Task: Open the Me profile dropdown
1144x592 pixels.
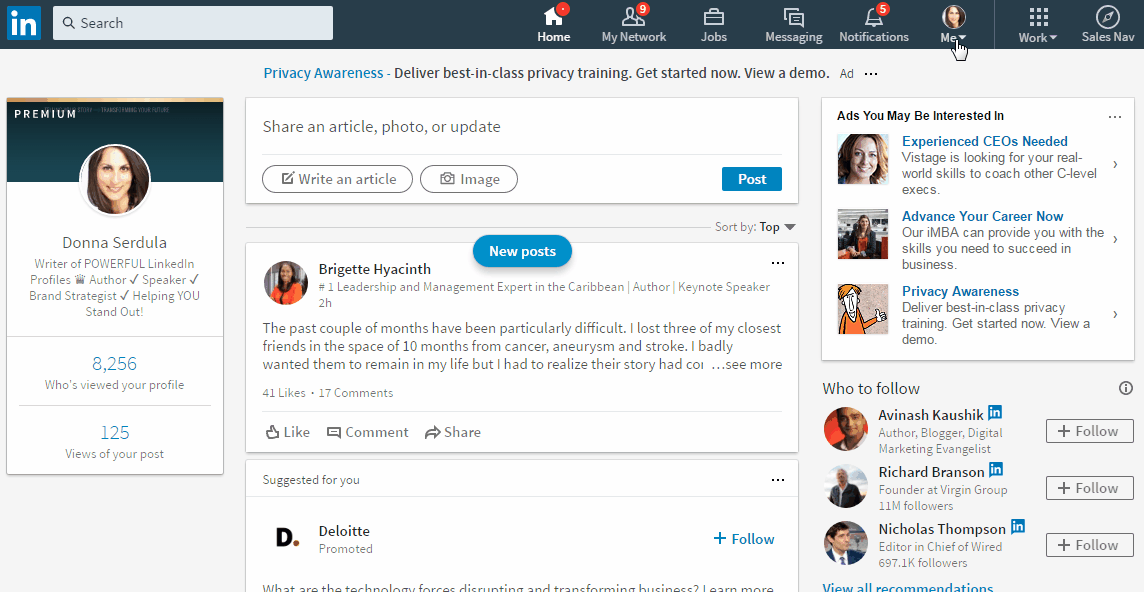Action: [954, 26]
